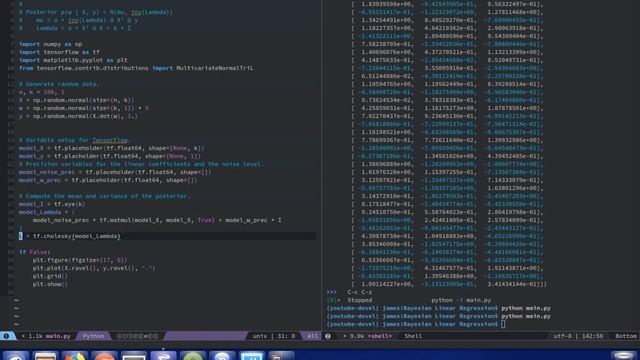Click 'utf-8 | 142:58' in shell mode line
Image resolution: width=640 pixels, height=360 pixels.
(578, 336)
